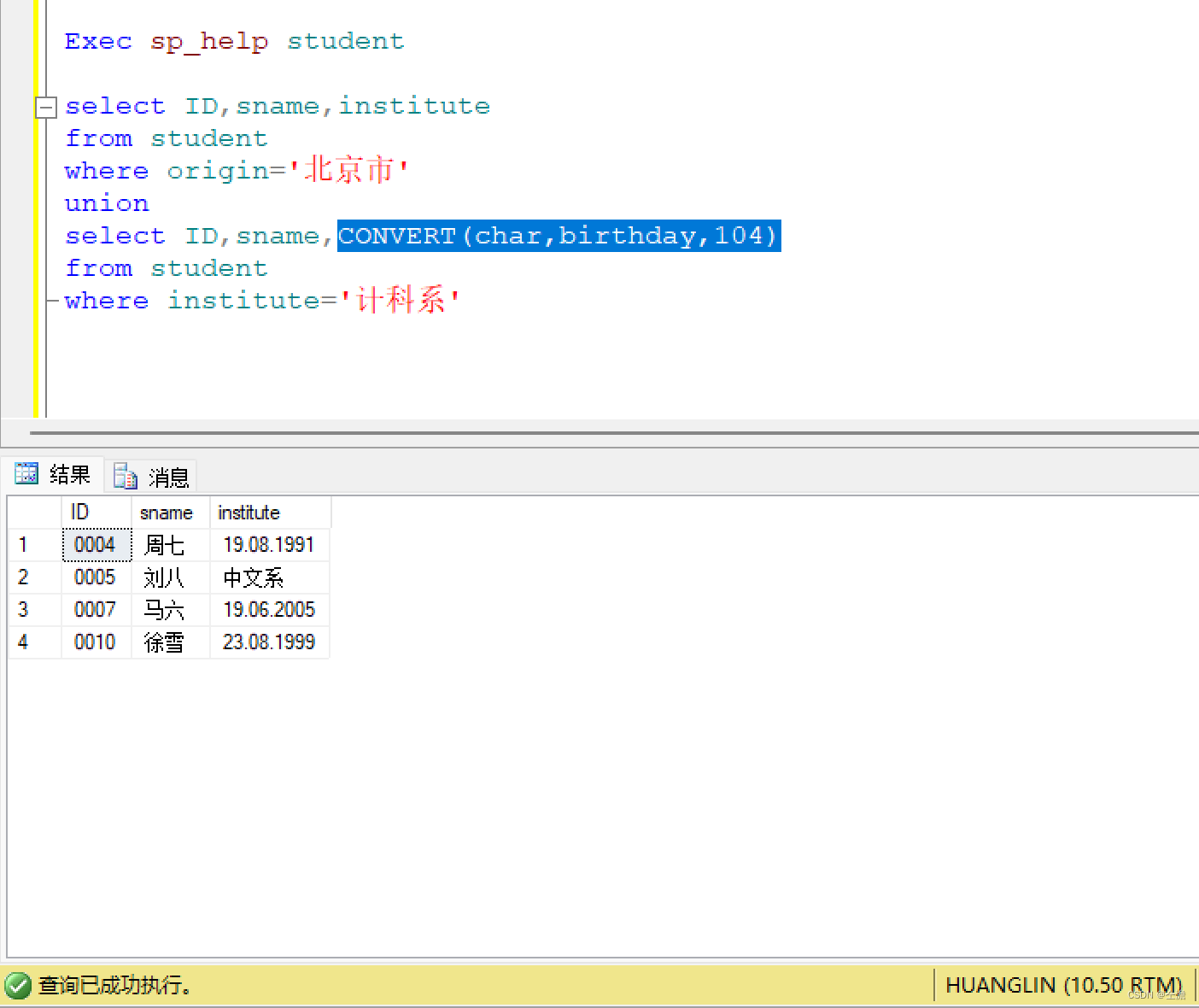Click the name cell 刘八

(171, 577)
